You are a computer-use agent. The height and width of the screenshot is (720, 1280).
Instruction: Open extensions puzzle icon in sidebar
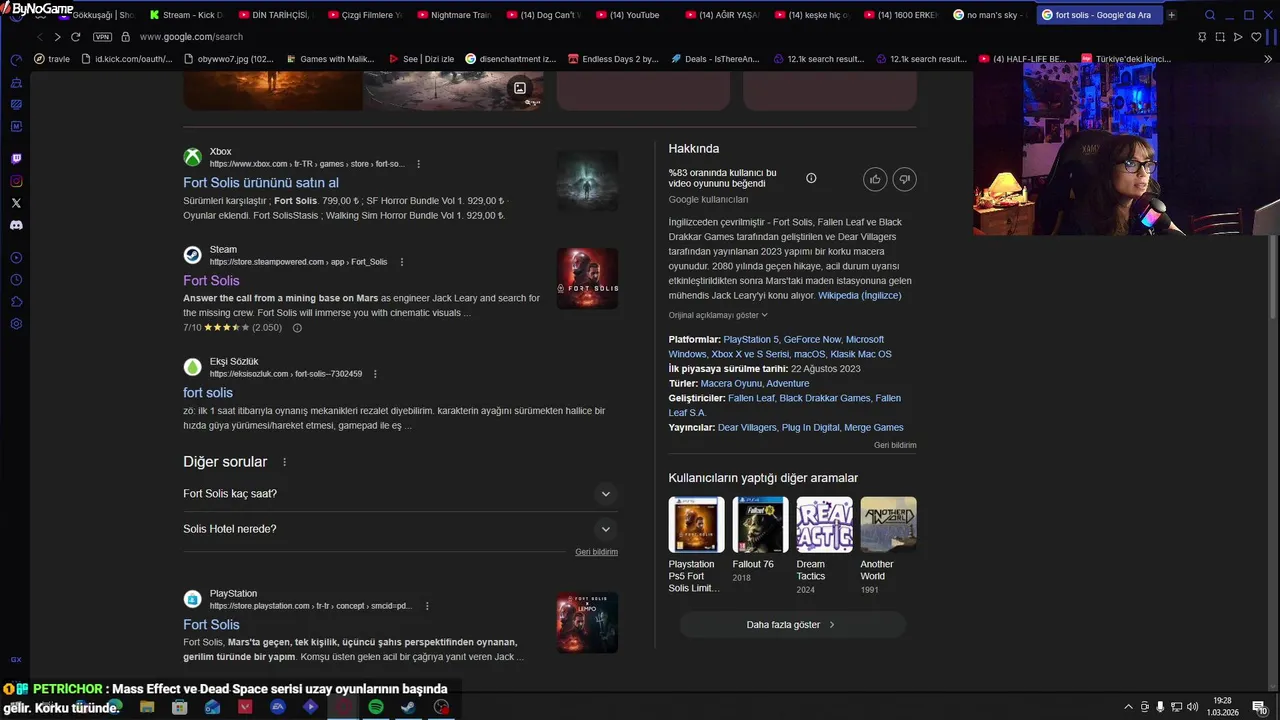[x=16, y=302]
